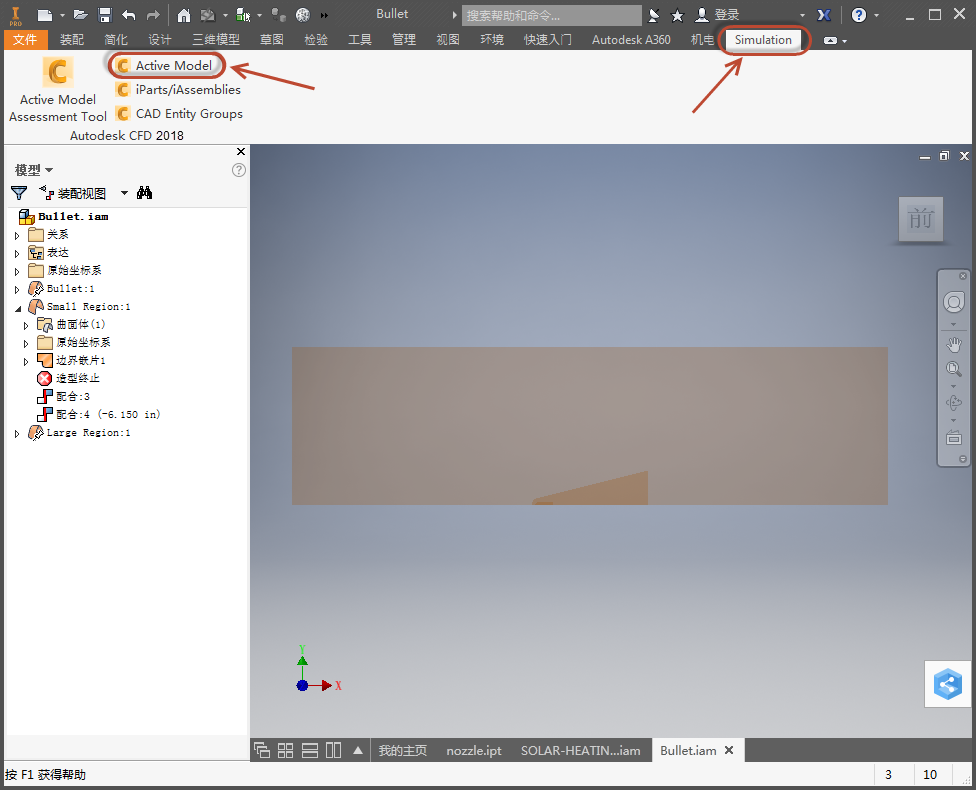Select the 造型终止 marker
The height and width of the screenshot is (790, 976).
[x=68, y=379]
